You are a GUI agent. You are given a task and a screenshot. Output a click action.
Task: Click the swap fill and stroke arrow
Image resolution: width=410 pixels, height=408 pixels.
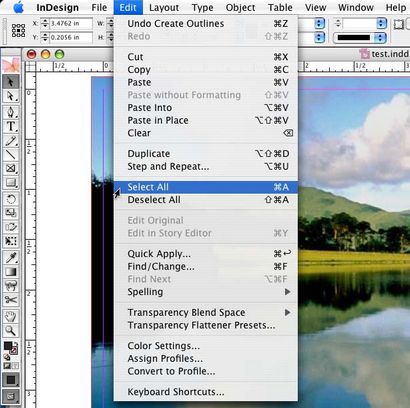[16, 343]
